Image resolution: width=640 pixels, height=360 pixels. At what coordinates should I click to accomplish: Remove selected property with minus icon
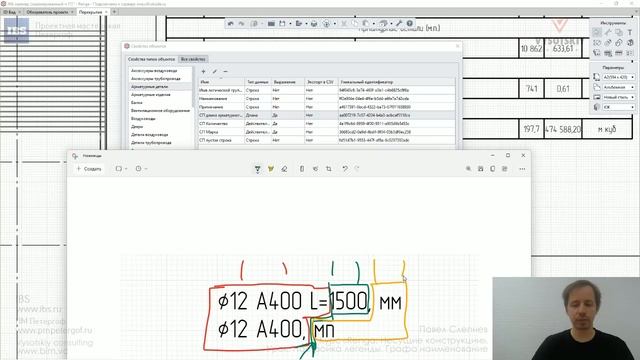[x=225, y=71]
